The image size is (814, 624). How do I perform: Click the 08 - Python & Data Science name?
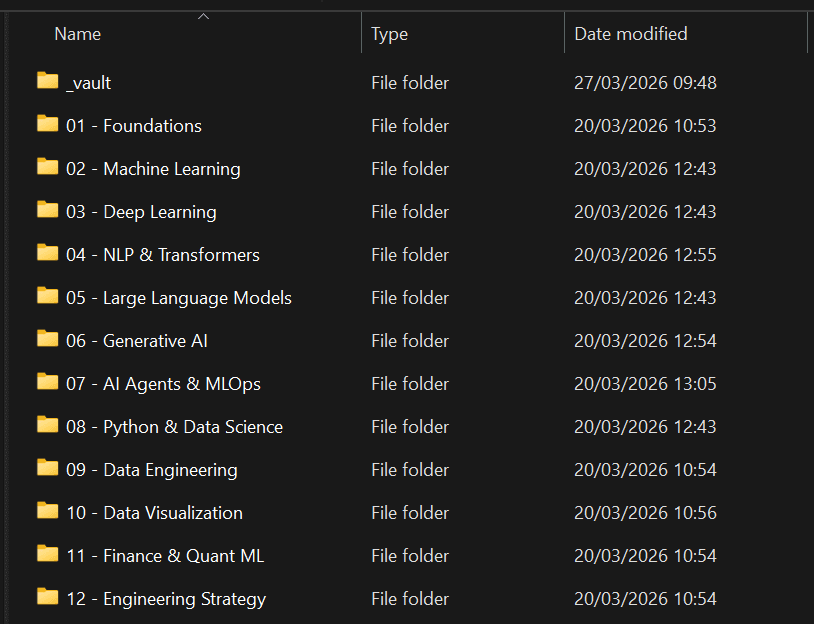click(174, 427)
